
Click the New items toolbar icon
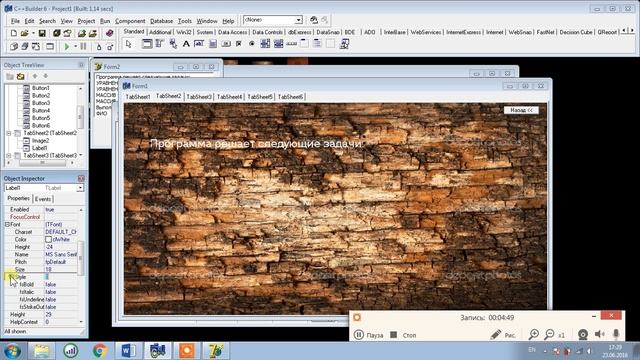pos(13,33)
